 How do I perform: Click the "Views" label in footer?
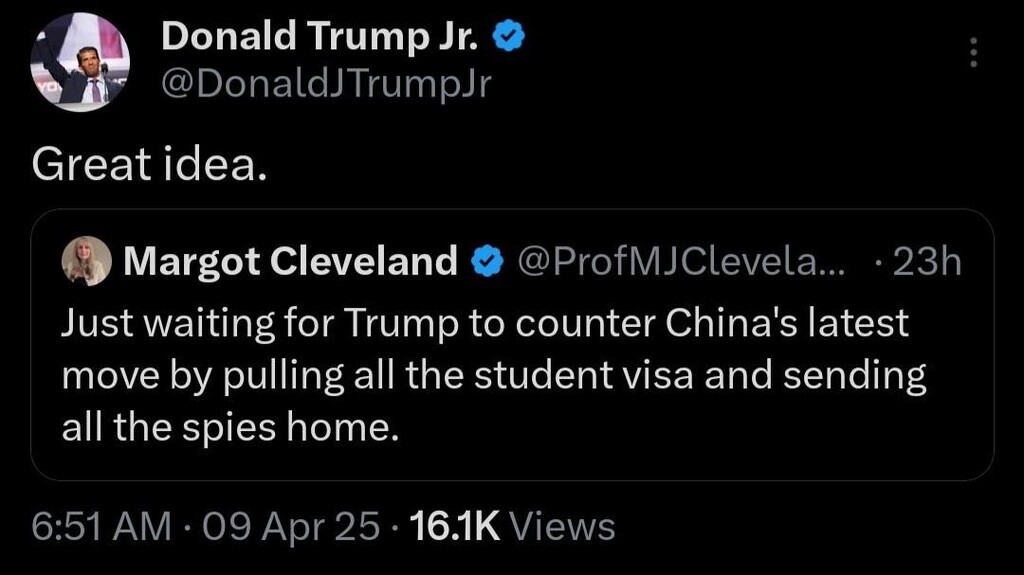[562, 526]
